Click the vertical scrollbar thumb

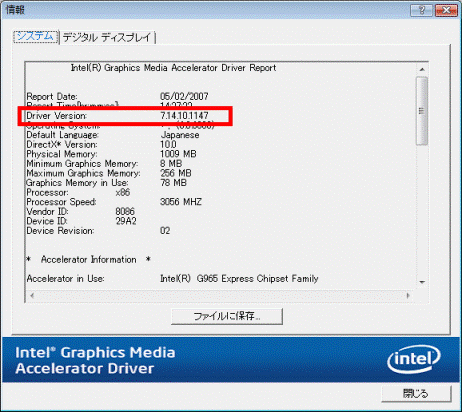pyautogui.click(x=422, y=111)
